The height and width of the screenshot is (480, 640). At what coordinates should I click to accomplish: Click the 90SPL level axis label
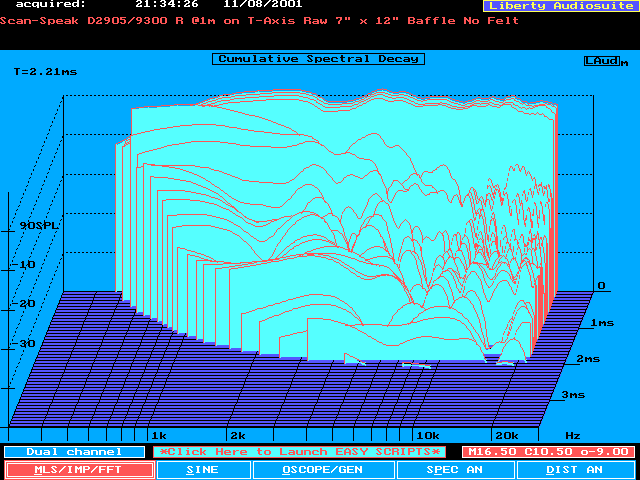click(40, 226)
